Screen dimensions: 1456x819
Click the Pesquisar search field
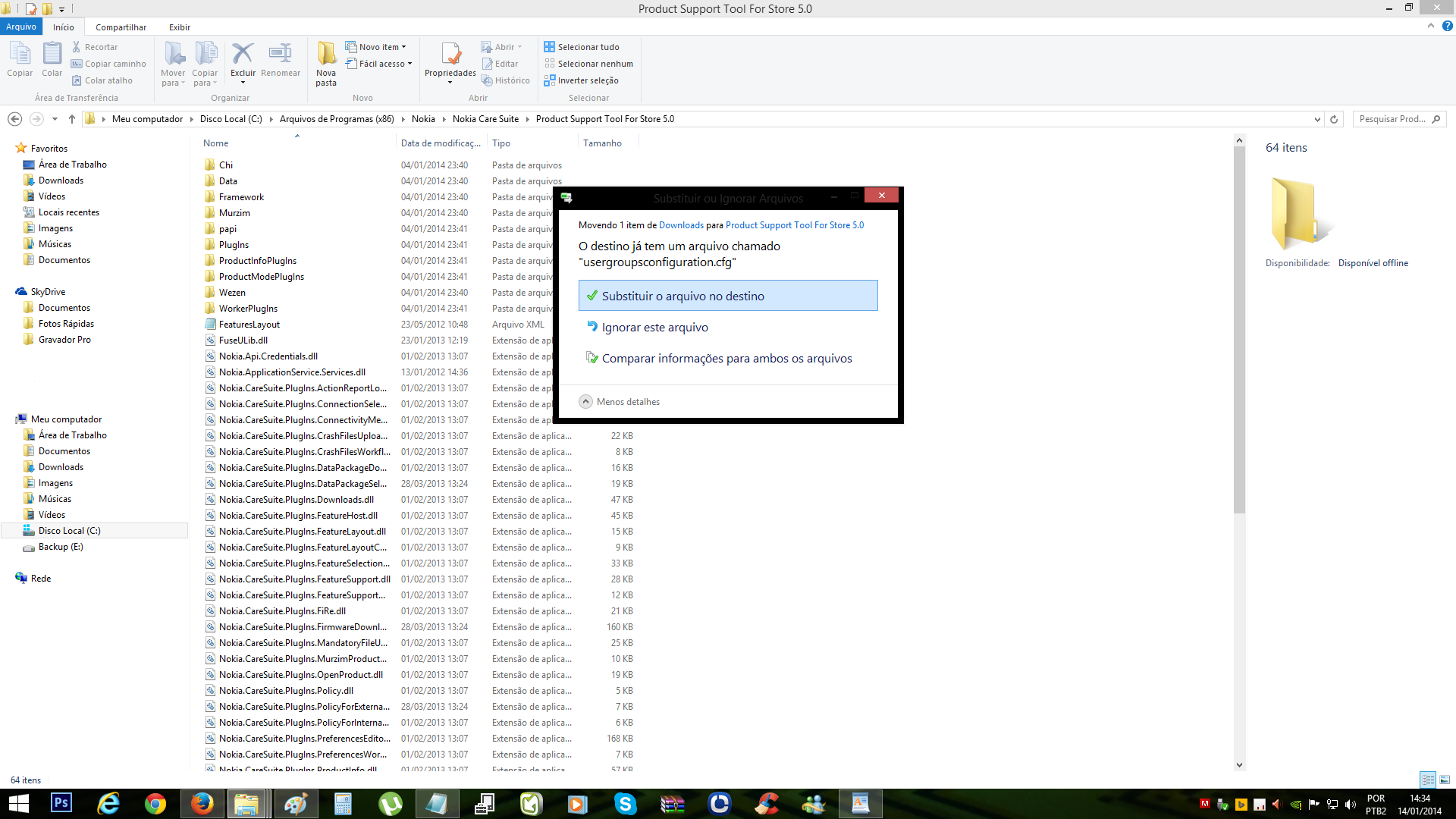1392,119
